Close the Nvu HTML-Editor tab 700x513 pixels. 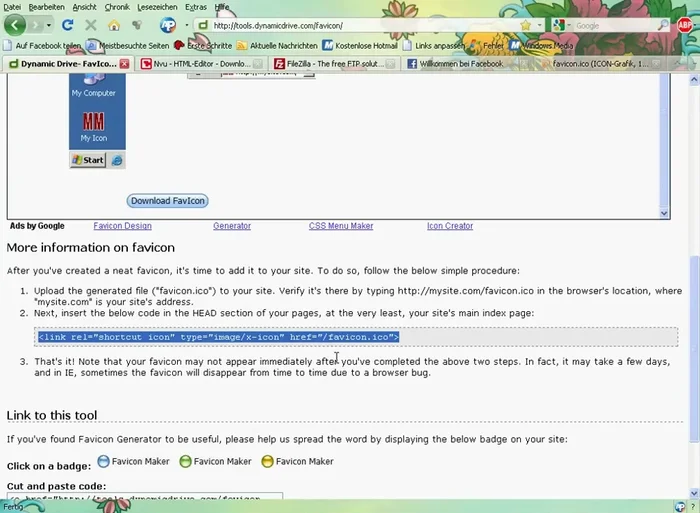[258, 64]
